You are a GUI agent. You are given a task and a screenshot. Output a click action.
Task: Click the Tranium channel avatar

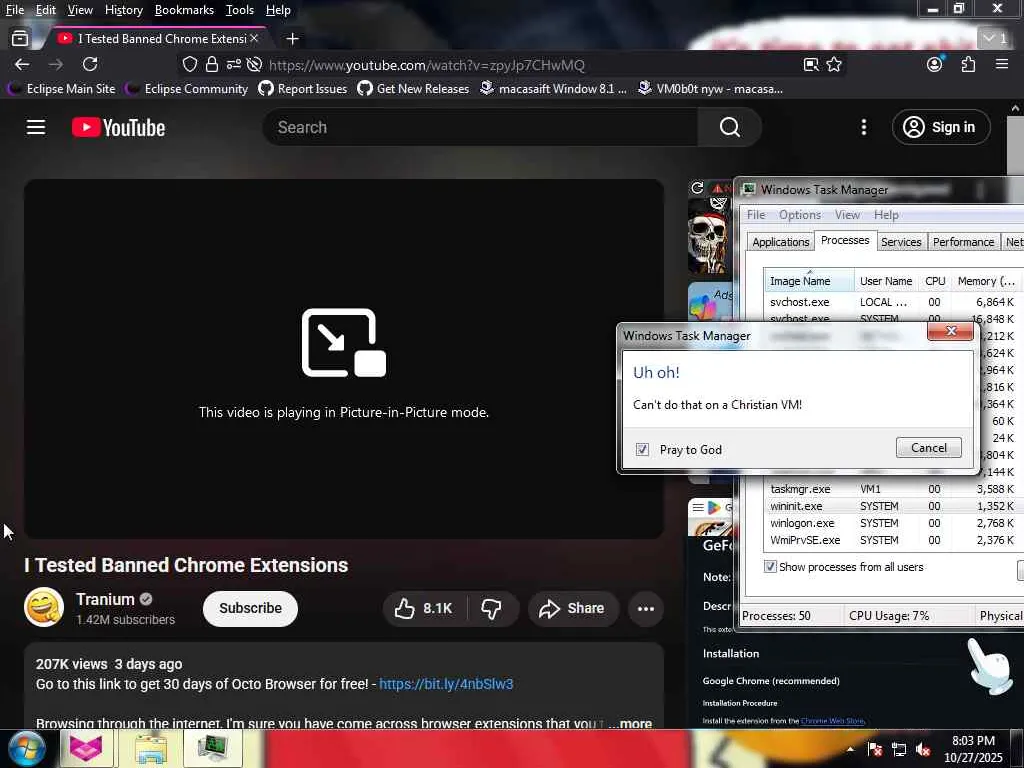[x=44, y=607]
